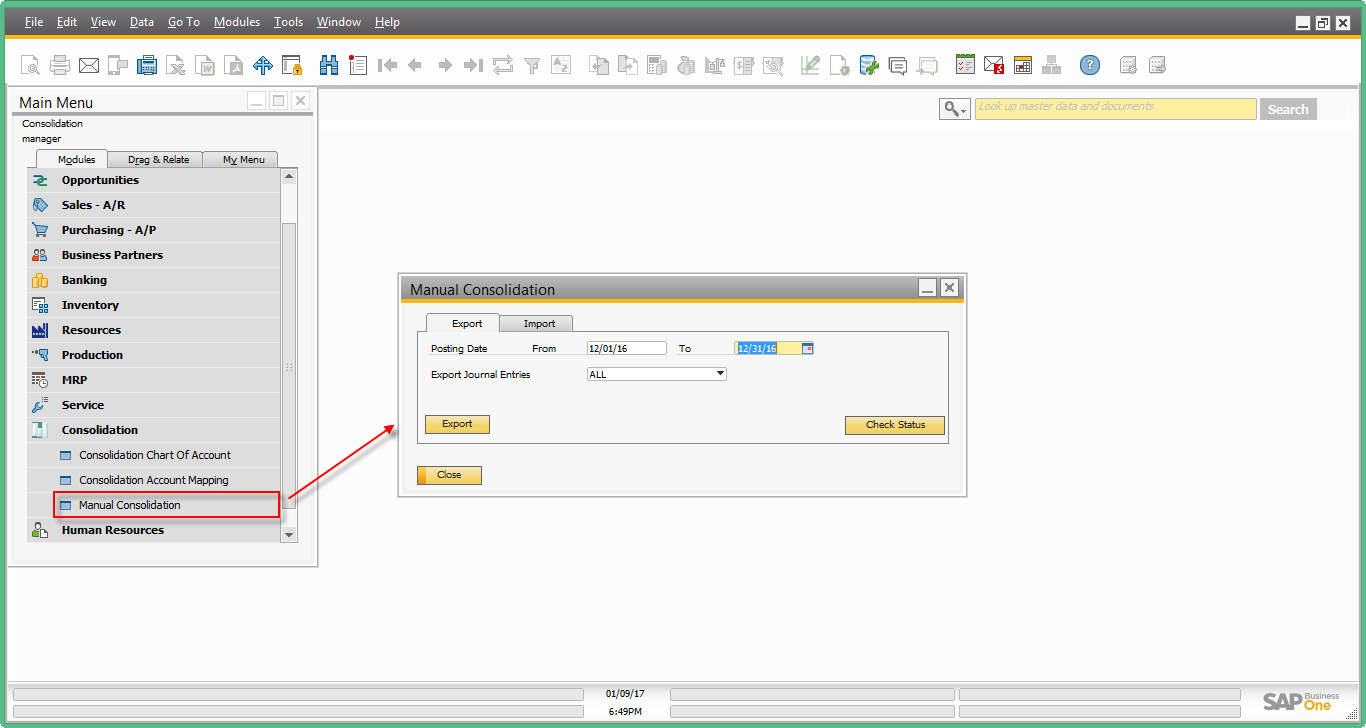Click the Fax toolbar icon
Screen dimensions: 1366x728
[x=147, y=66]
